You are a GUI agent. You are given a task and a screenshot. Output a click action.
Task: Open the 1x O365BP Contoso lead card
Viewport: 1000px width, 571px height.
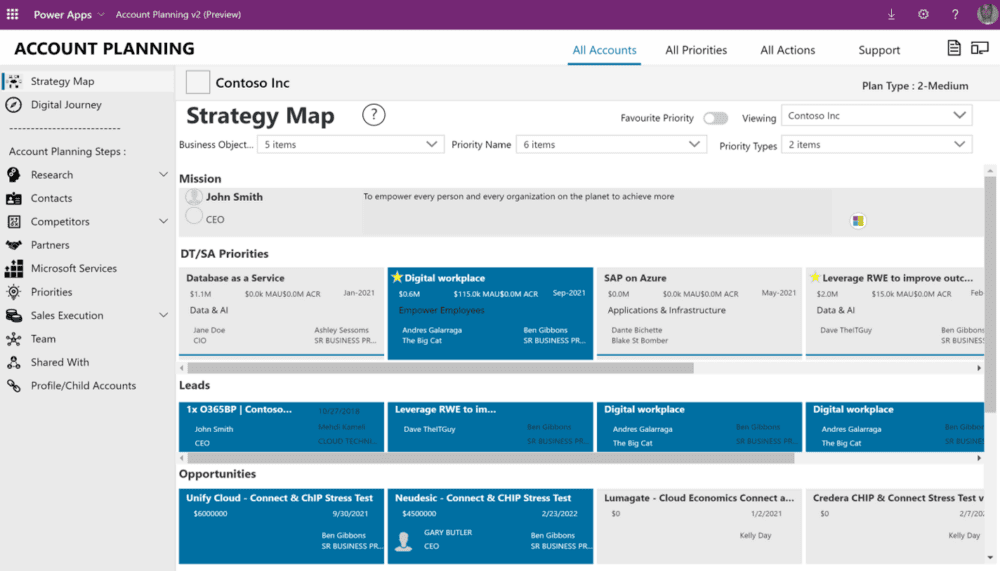(281, 427)
